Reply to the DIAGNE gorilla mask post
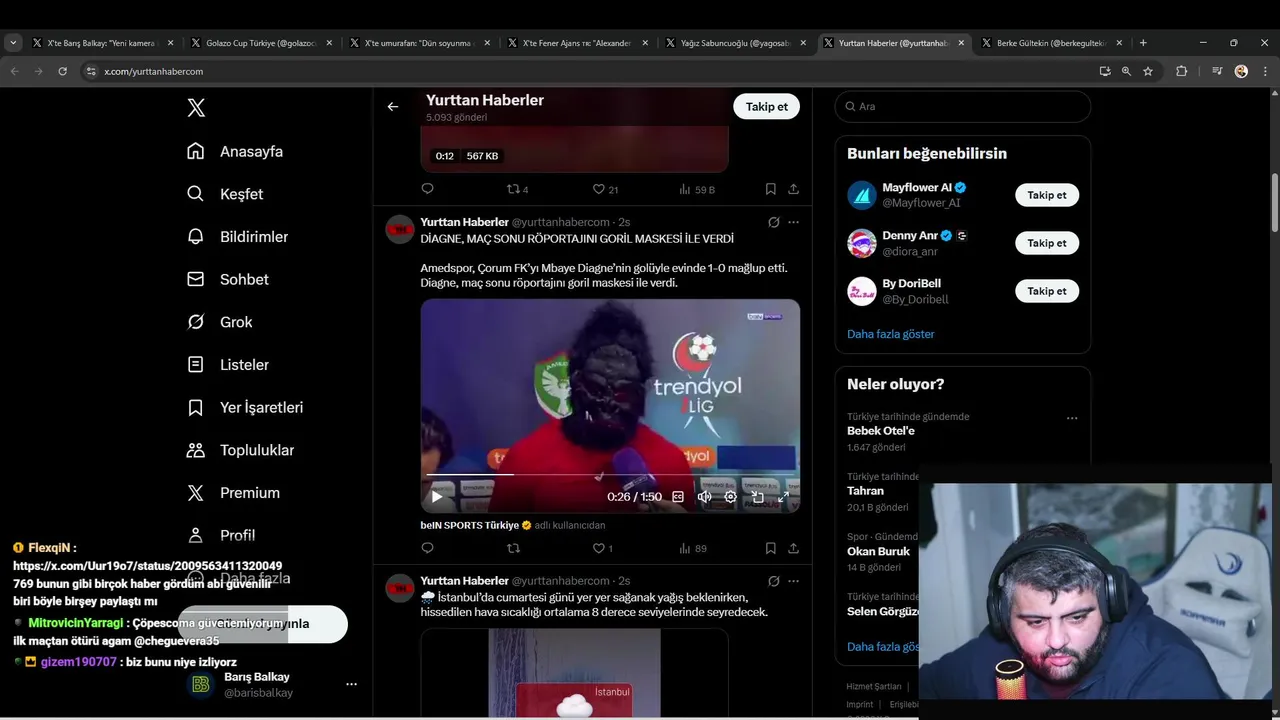1280x720 pixels. click(427, 548)
